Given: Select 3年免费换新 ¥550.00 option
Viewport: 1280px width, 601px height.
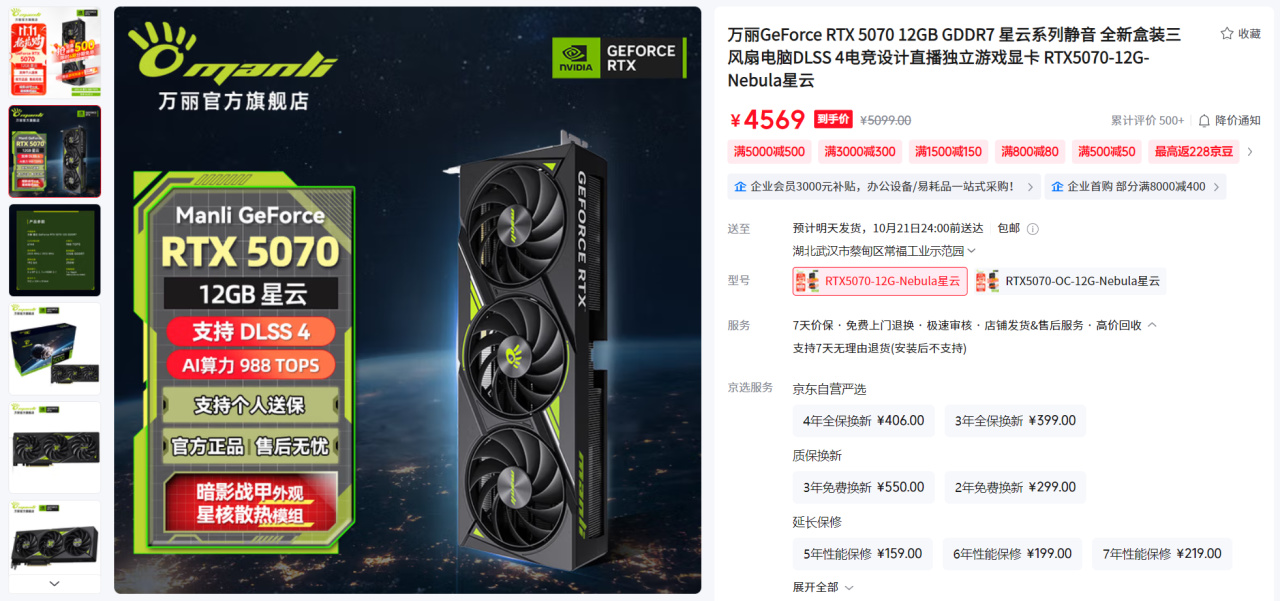Looking at the screenshot, I should pos(864,487).
